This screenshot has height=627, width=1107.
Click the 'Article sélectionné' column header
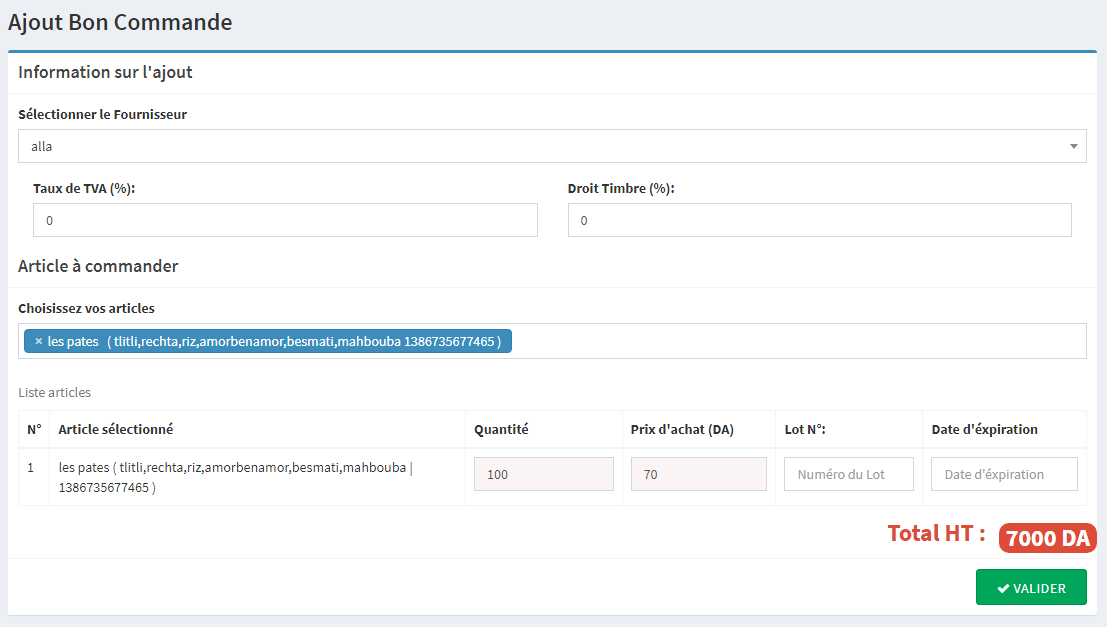[x=115, y=429]
